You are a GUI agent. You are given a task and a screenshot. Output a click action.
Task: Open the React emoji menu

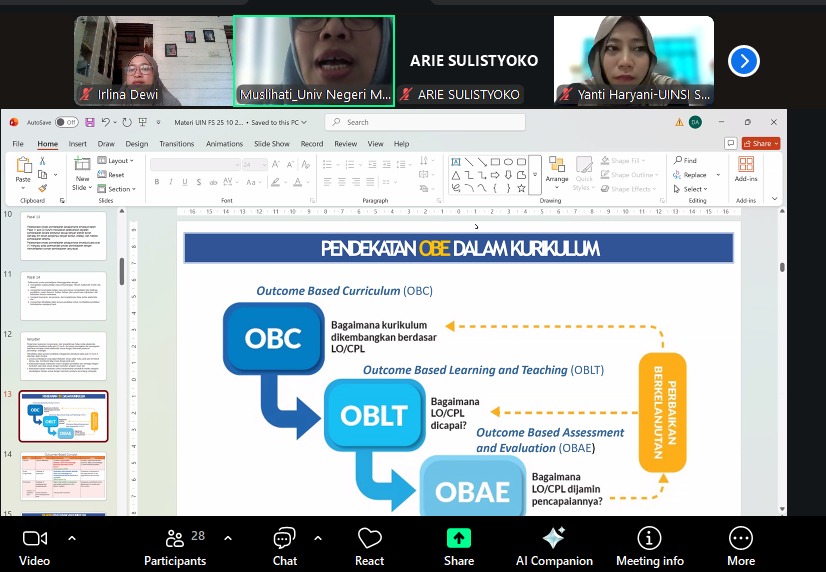coord(370,538)
